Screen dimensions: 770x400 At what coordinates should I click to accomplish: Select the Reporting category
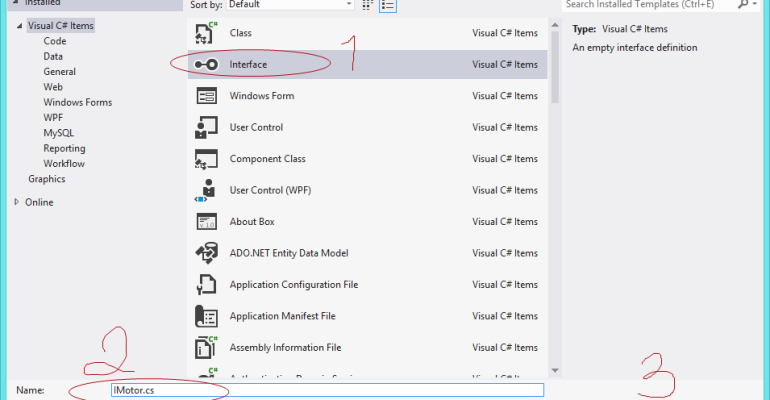[x=64, y=148]
